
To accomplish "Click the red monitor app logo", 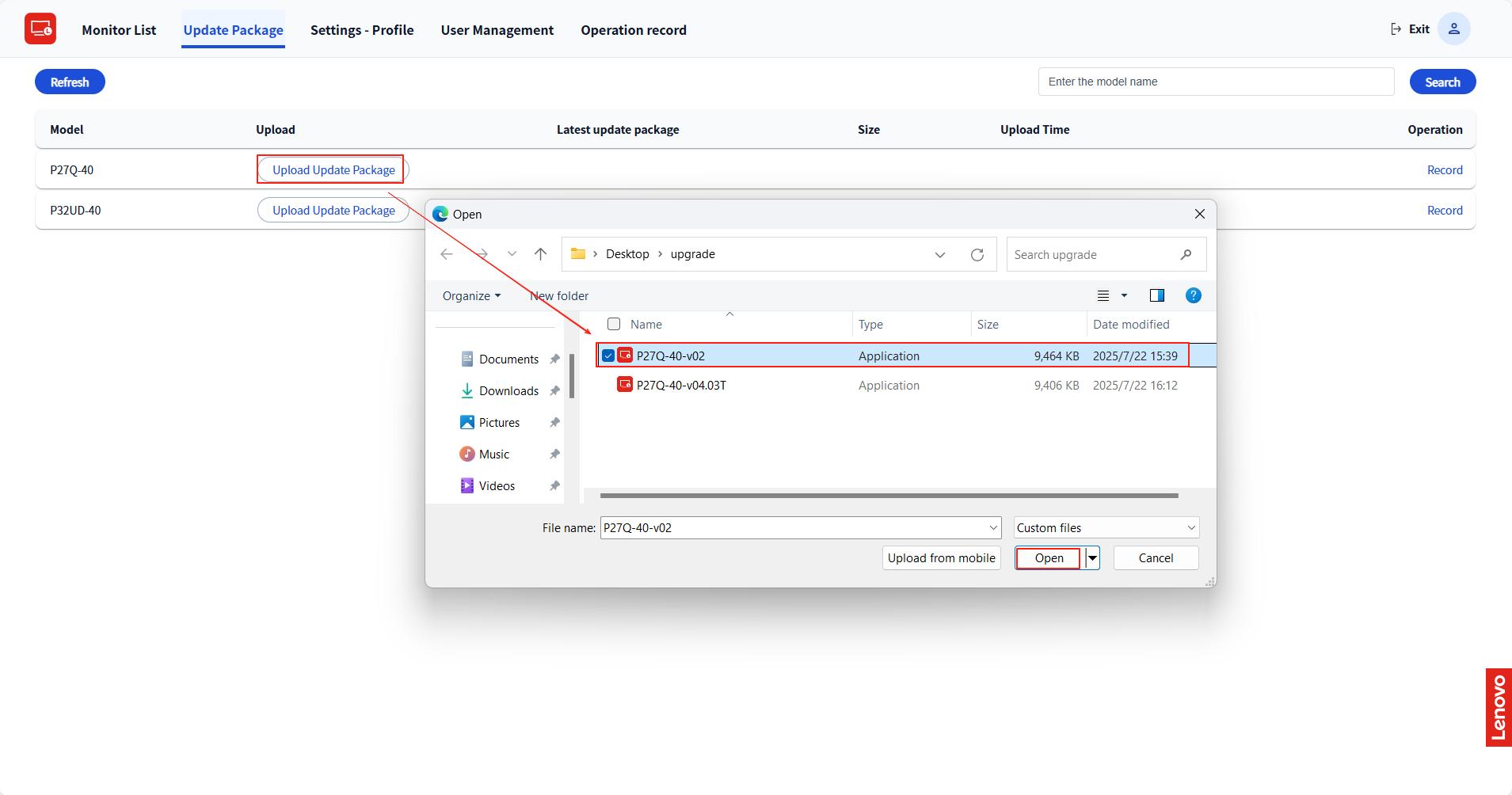I will [x=40, y=29].
